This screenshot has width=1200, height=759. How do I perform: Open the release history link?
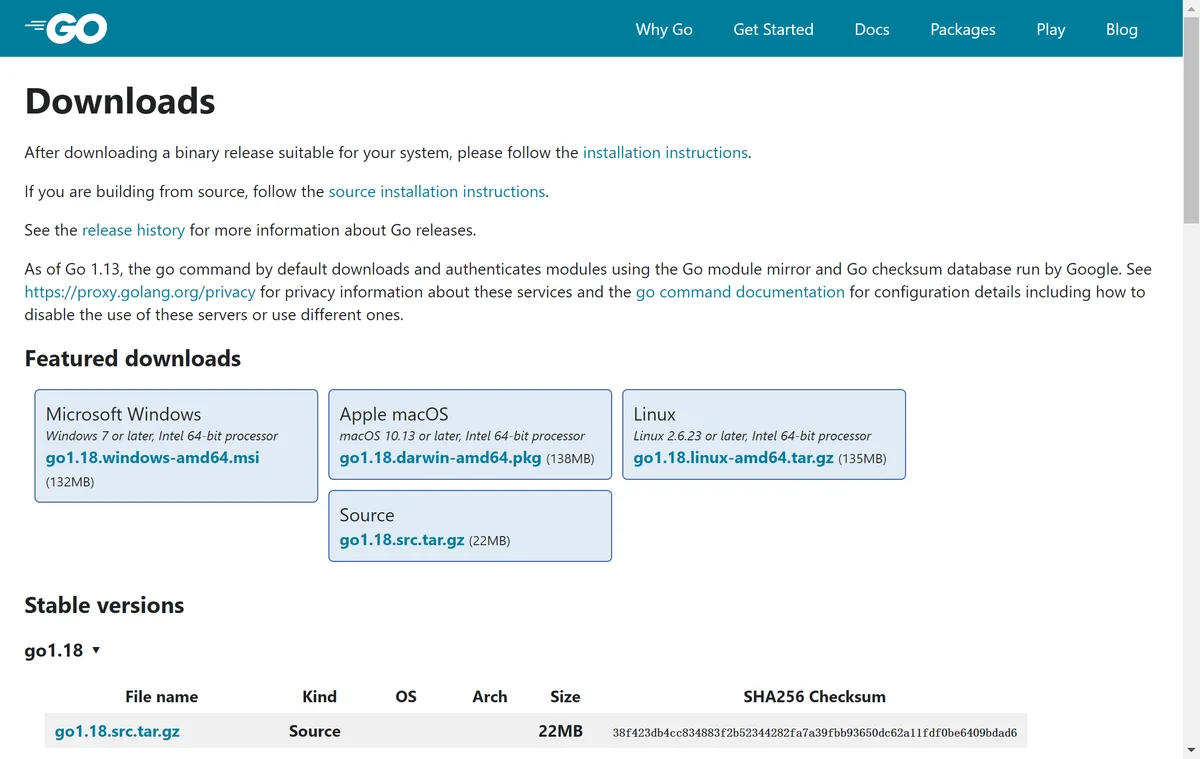(133, 230)
